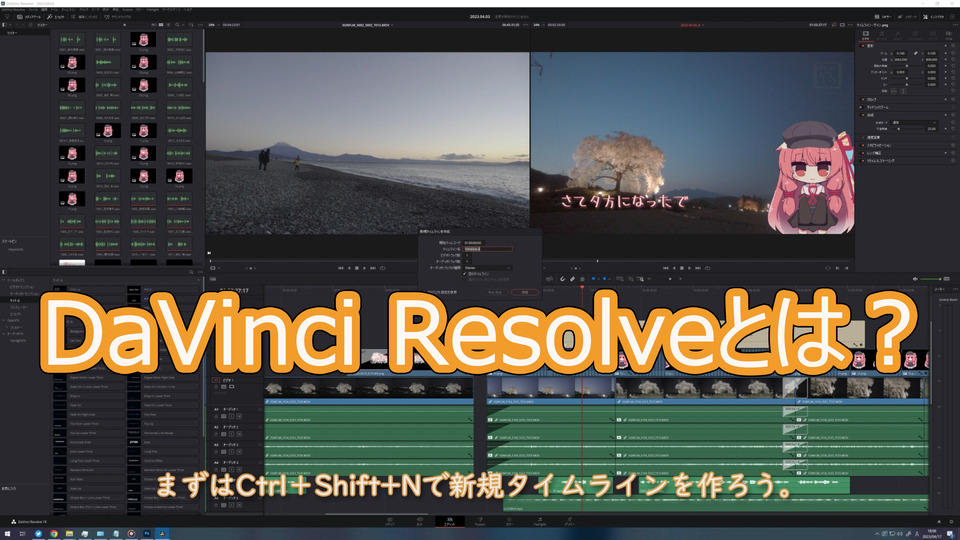Image resolution: width=960 pixels, height=540 pixels.
Task: Open the Metadata panel from top bar
Action: pyautogui.click(x=907, y=17)
